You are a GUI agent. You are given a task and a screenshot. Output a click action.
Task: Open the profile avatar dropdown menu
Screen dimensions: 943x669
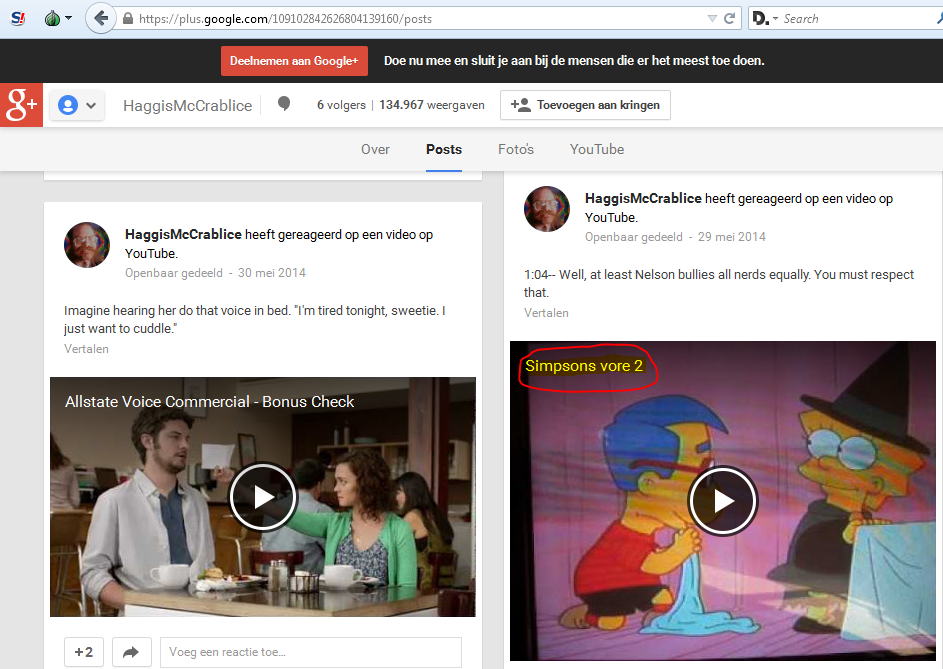pyautogui.click(x=77, y=105)
